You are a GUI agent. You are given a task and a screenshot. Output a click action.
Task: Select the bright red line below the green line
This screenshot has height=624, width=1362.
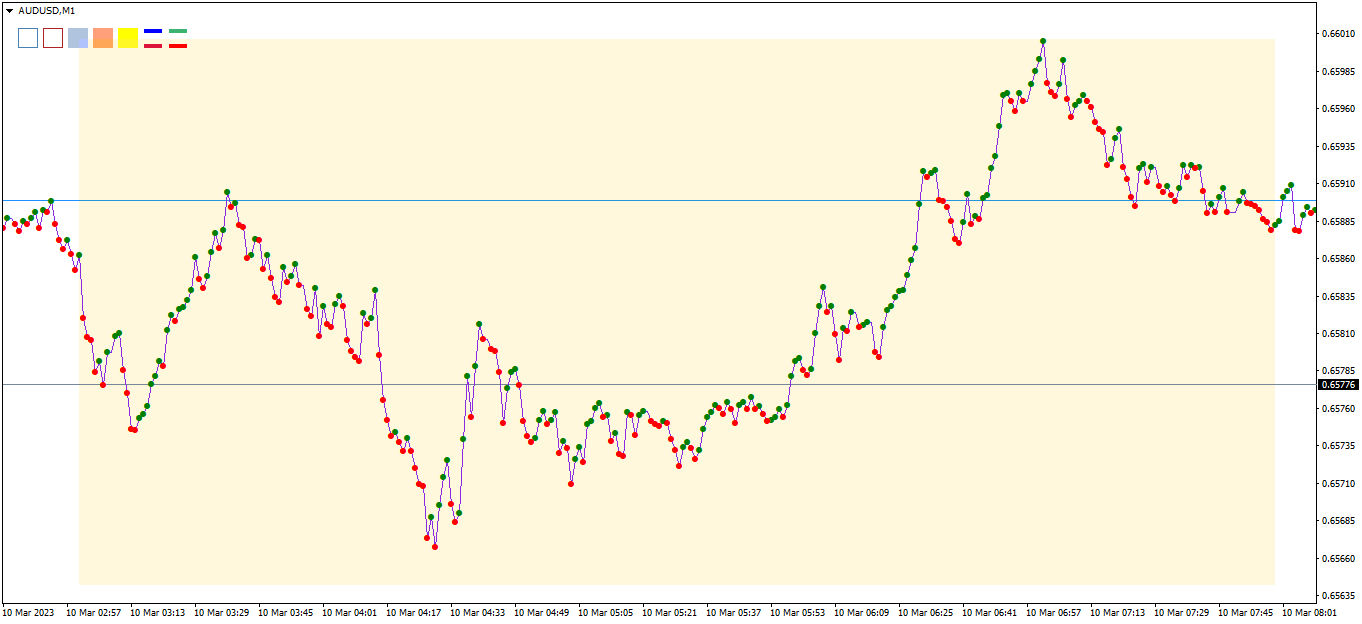(178, 46)
